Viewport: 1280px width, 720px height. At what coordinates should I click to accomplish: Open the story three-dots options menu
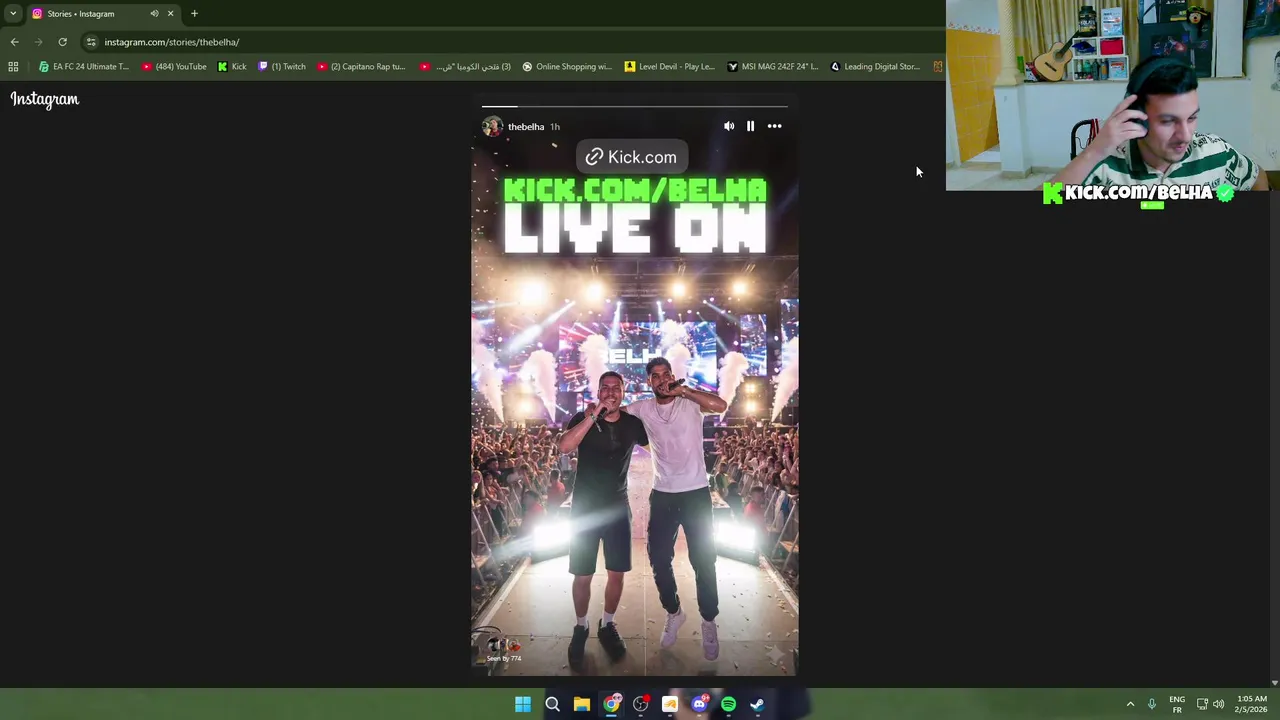click(x=774, y=126)
